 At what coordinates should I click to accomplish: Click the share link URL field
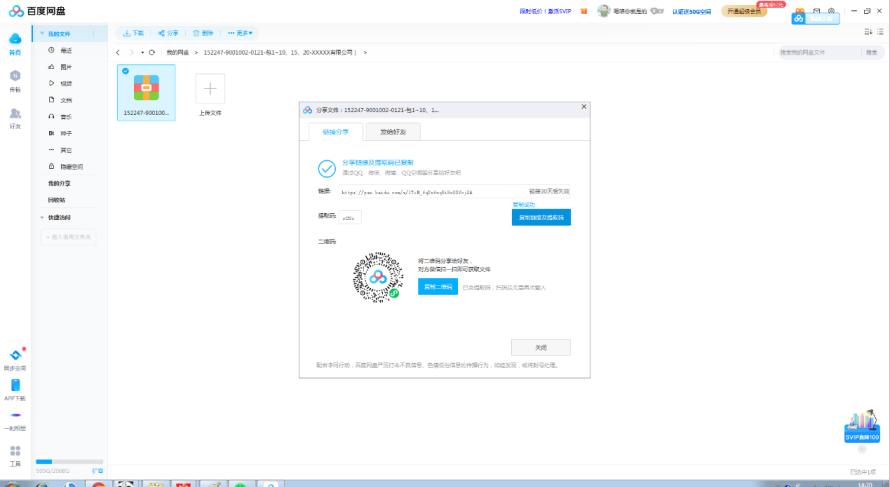tap(431, 192)
